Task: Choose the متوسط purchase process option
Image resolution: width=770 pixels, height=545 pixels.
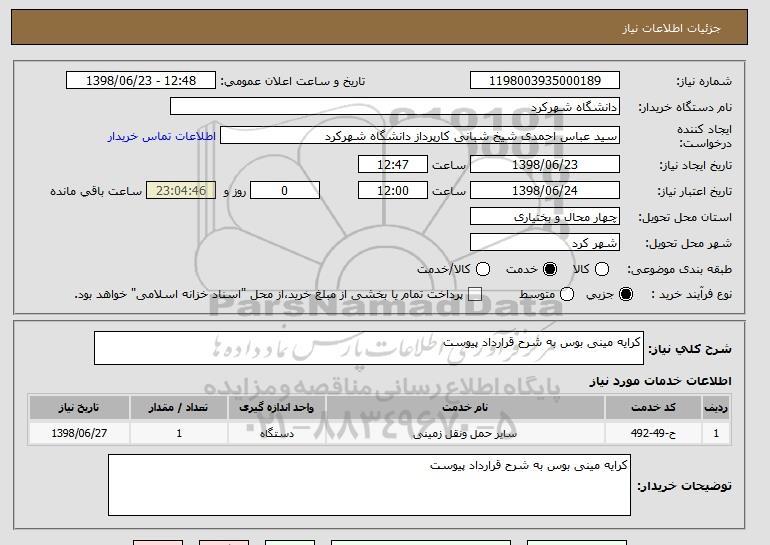Action: tap(567, 294)
